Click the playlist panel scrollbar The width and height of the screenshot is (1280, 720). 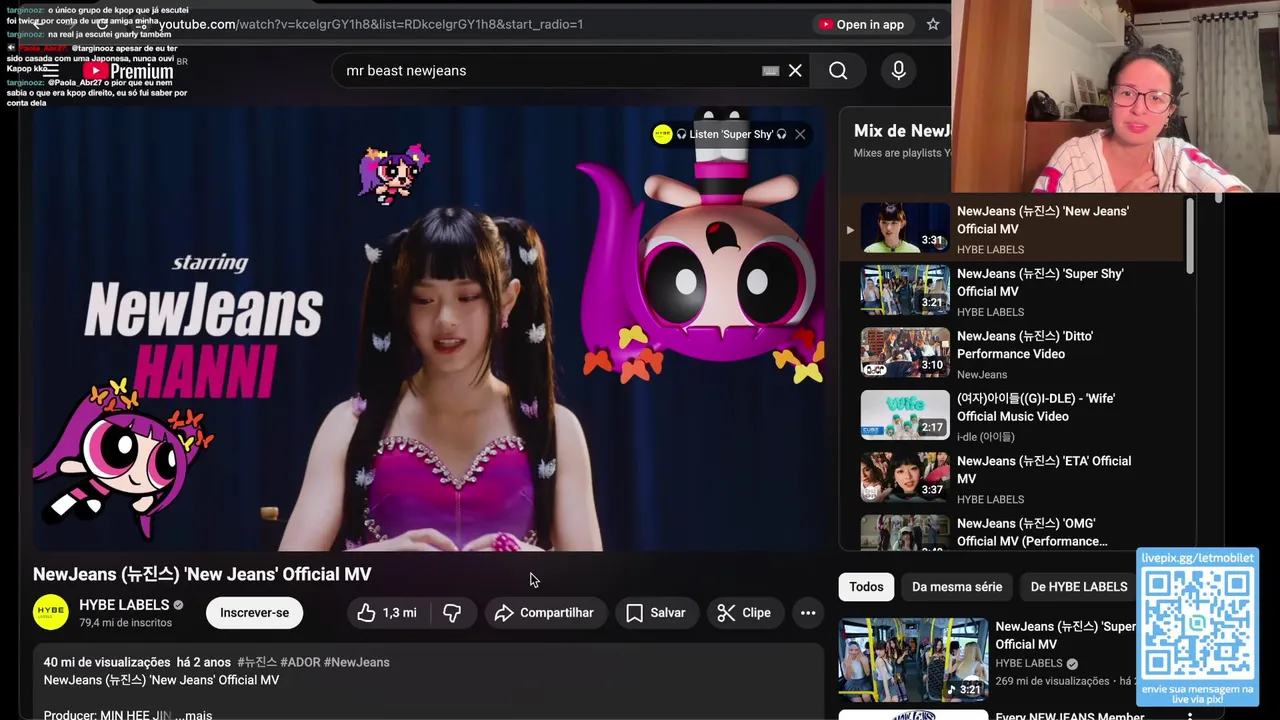pyautogui.click(x=1190, y=236)
